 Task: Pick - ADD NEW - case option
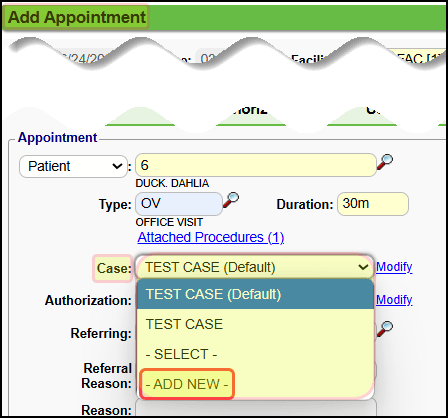(x=187, y=384)
